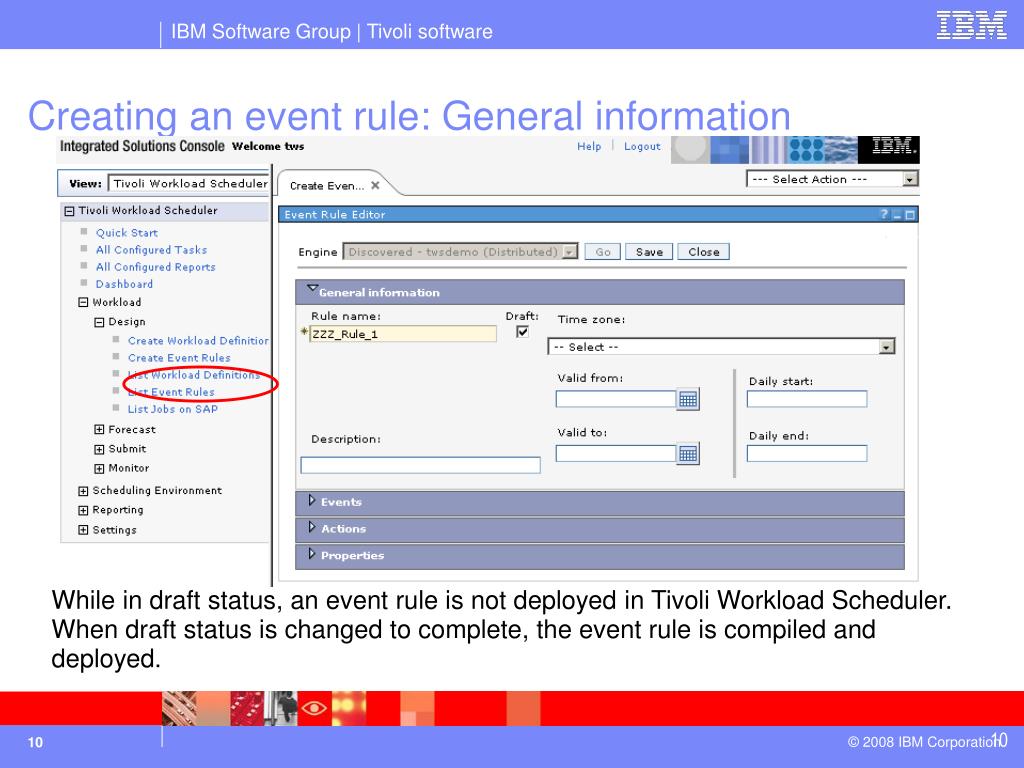Click the Valid from date field
This screenshot has width=1024, height=768.
click(616, 399)
